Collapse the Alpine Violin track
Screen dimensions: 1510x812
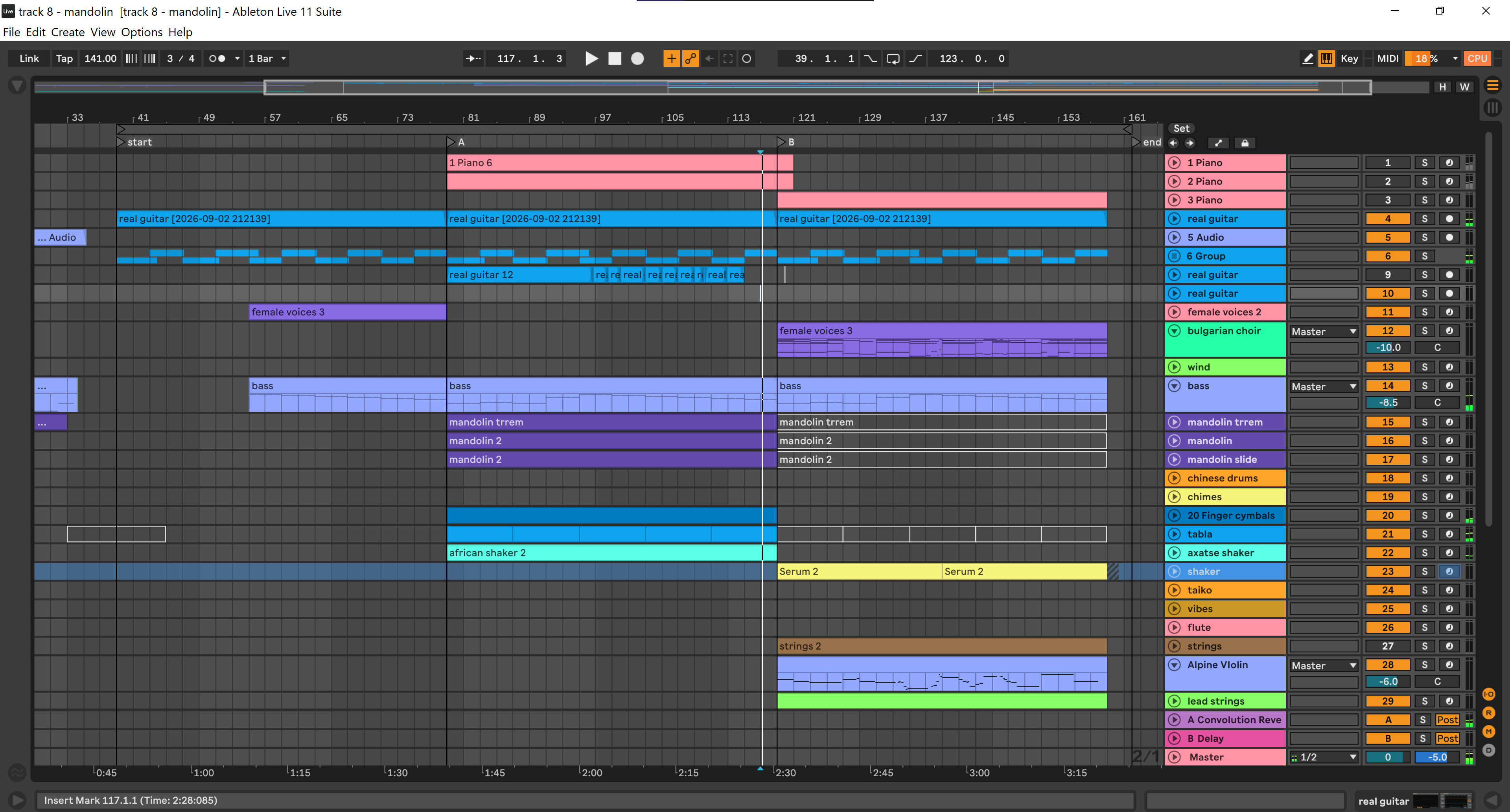[x=1174, y=665]
